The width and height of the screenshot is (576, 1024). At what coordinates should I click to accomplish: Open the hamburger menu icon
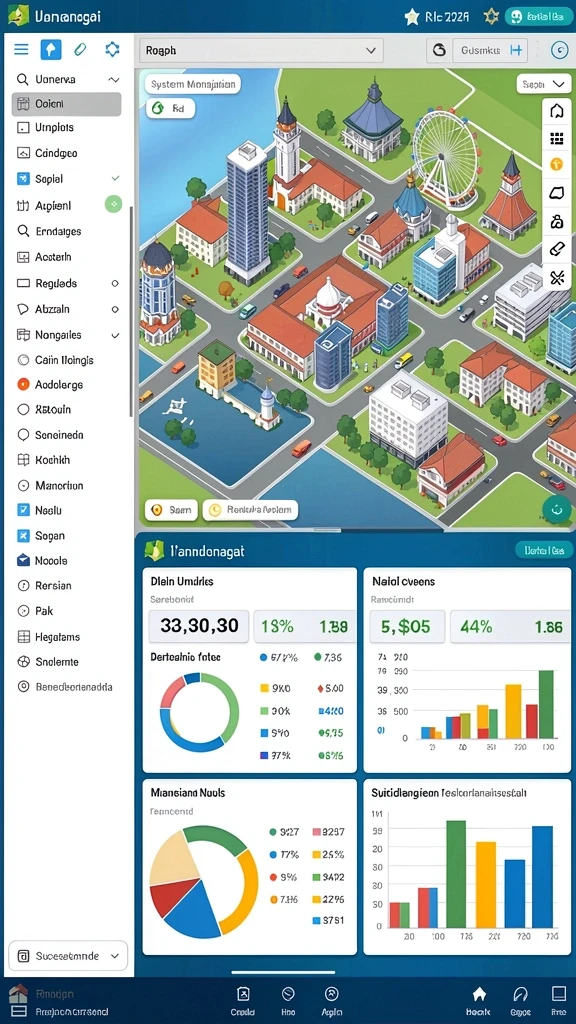pos(21,49)
